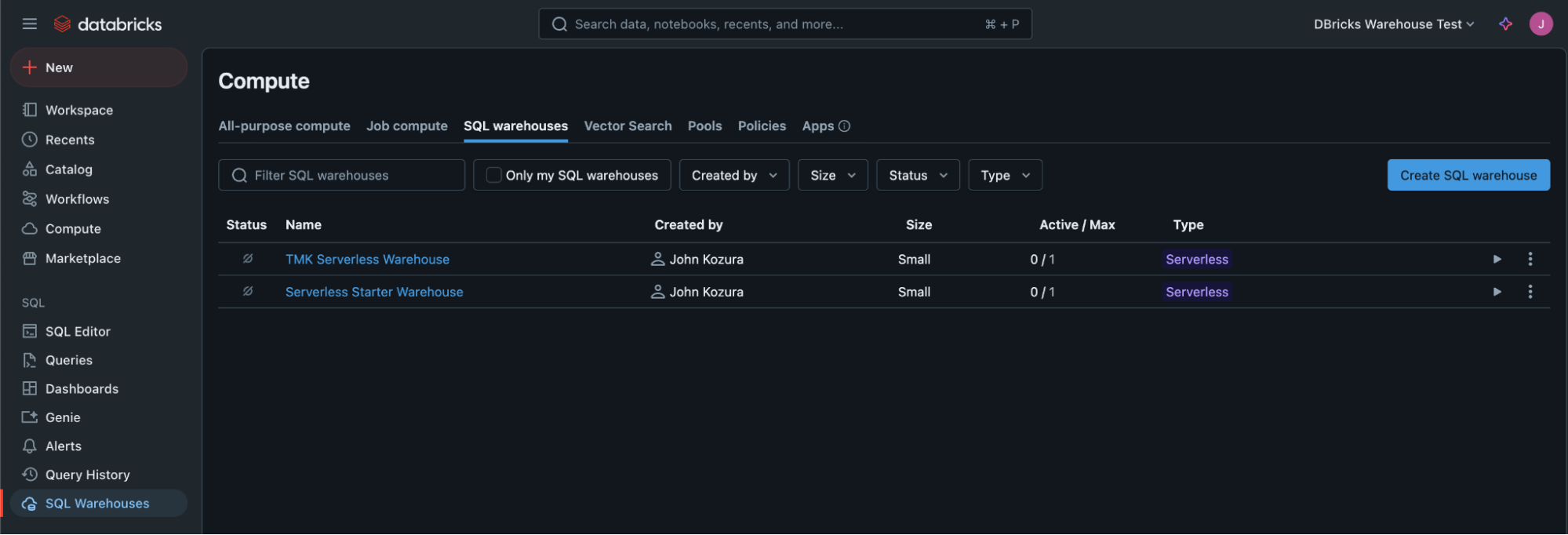Select the SQL warehouses tab

click(515, 126)
